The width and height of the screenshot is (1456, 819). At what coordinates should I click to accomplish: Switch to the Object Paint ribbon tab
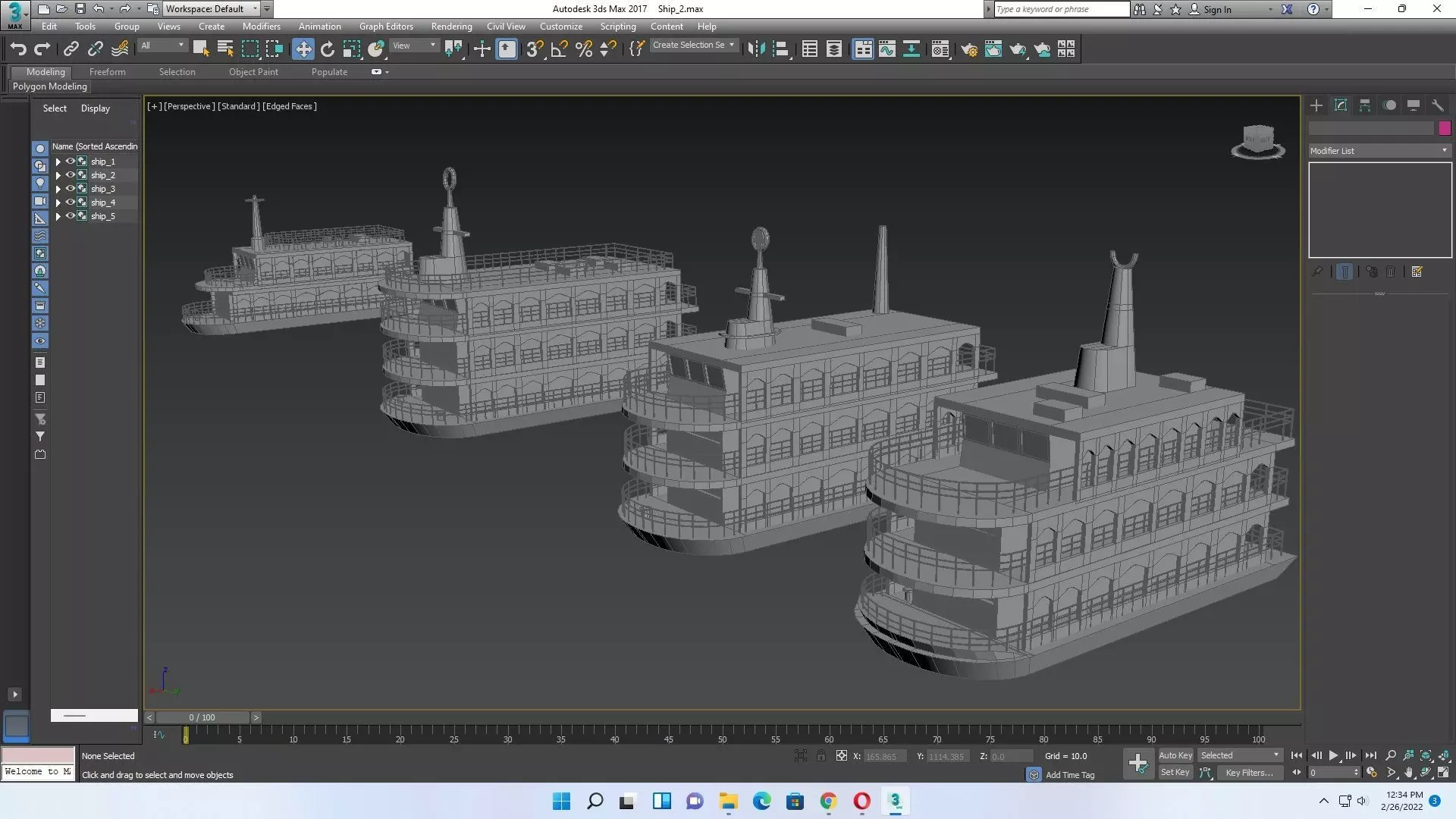(x=253, y=72)
